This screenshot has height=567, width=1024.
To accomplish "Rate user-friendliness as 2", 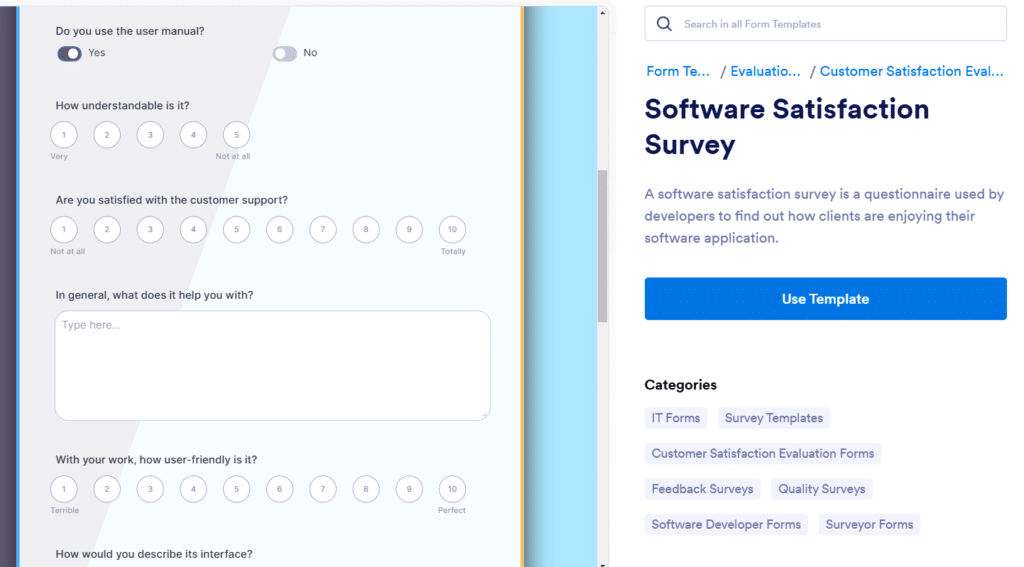I will tap(107, 489).
